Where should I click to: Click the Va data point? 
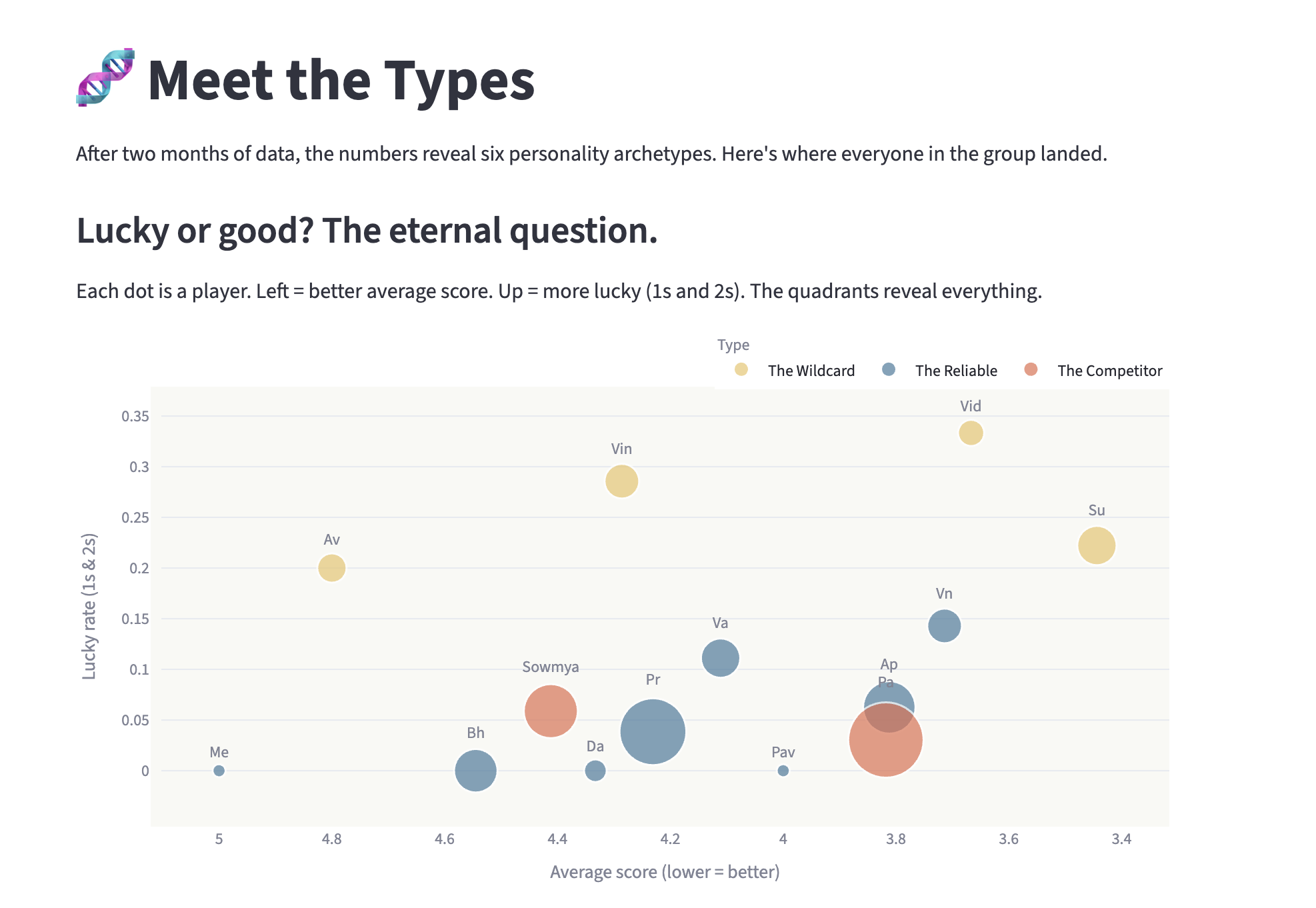coord(720,658)
